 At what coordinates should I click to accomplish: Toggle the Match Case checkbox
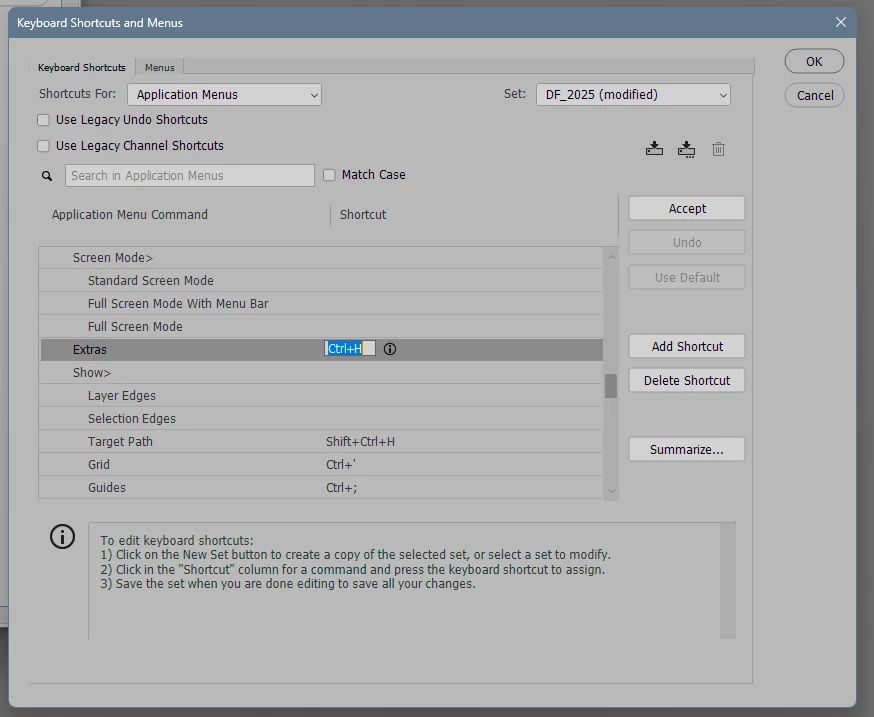point(329,175)
